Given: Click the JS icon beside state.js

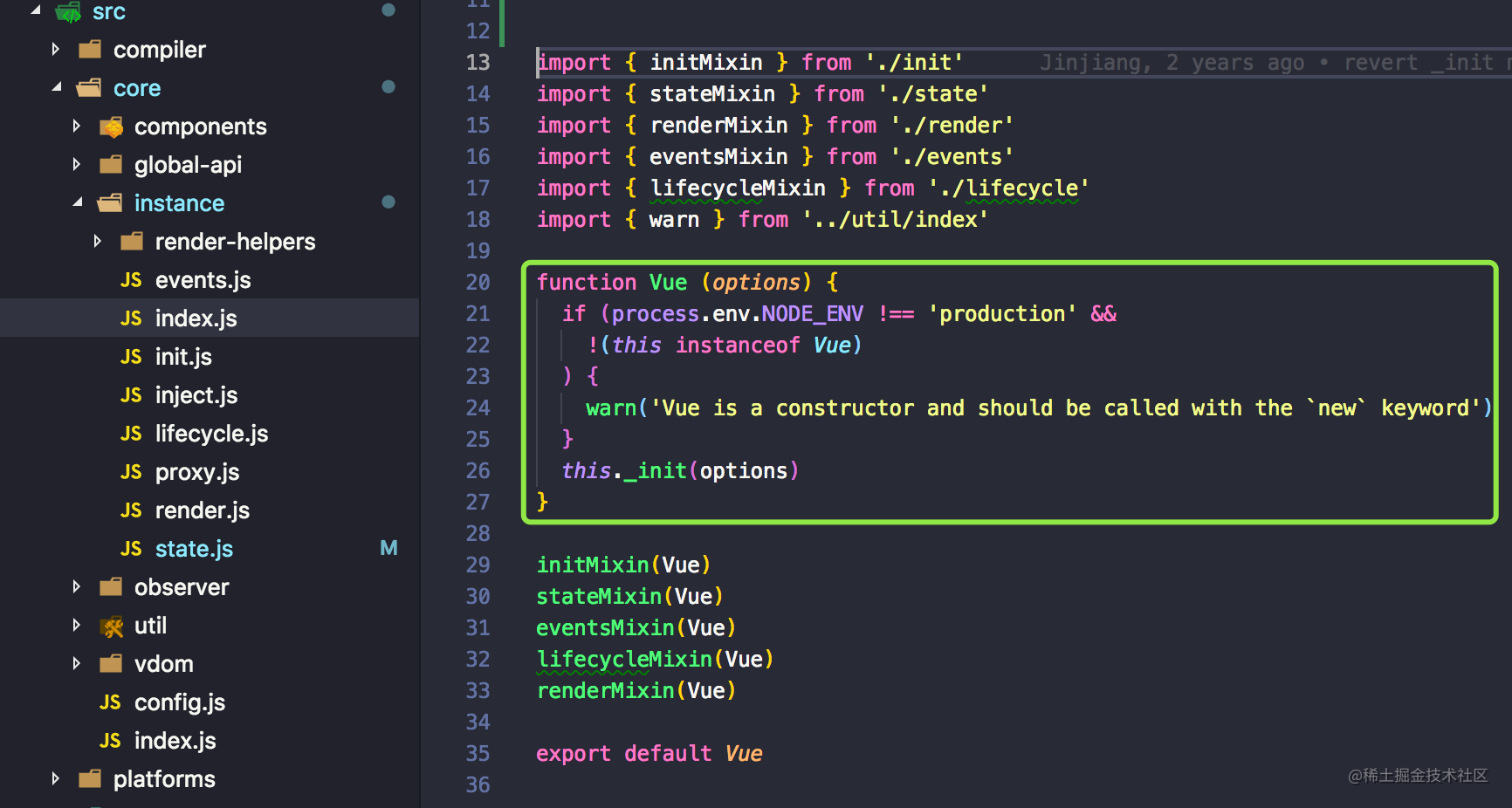Looking at the screenshot, I should (131, 549).
